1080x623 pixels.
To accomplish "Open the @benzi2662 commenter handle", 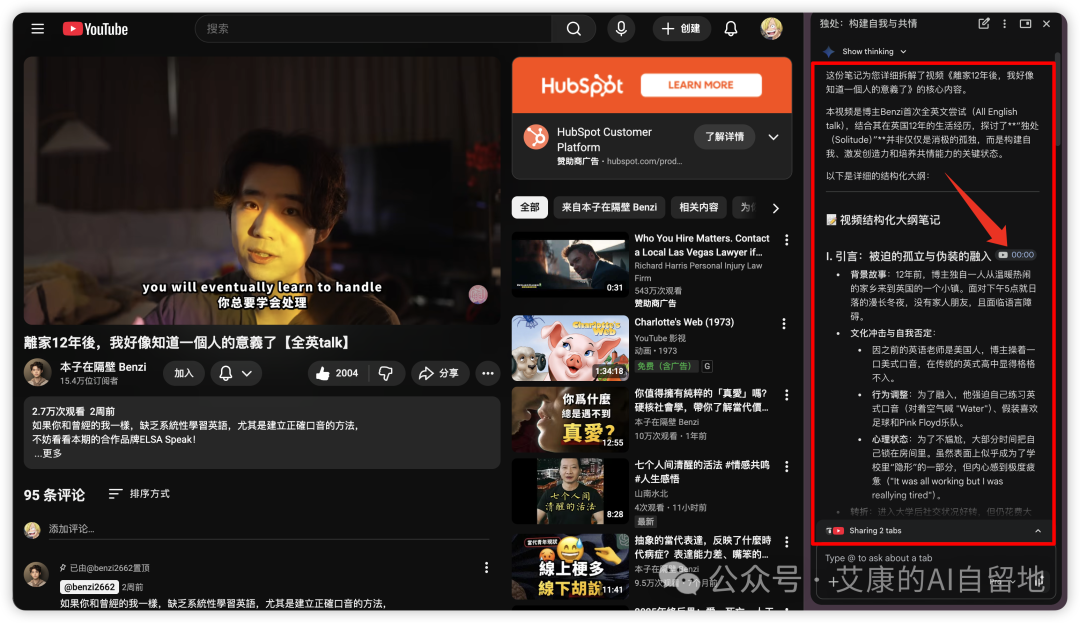I will pyautogui.click(x=89, y=587).
